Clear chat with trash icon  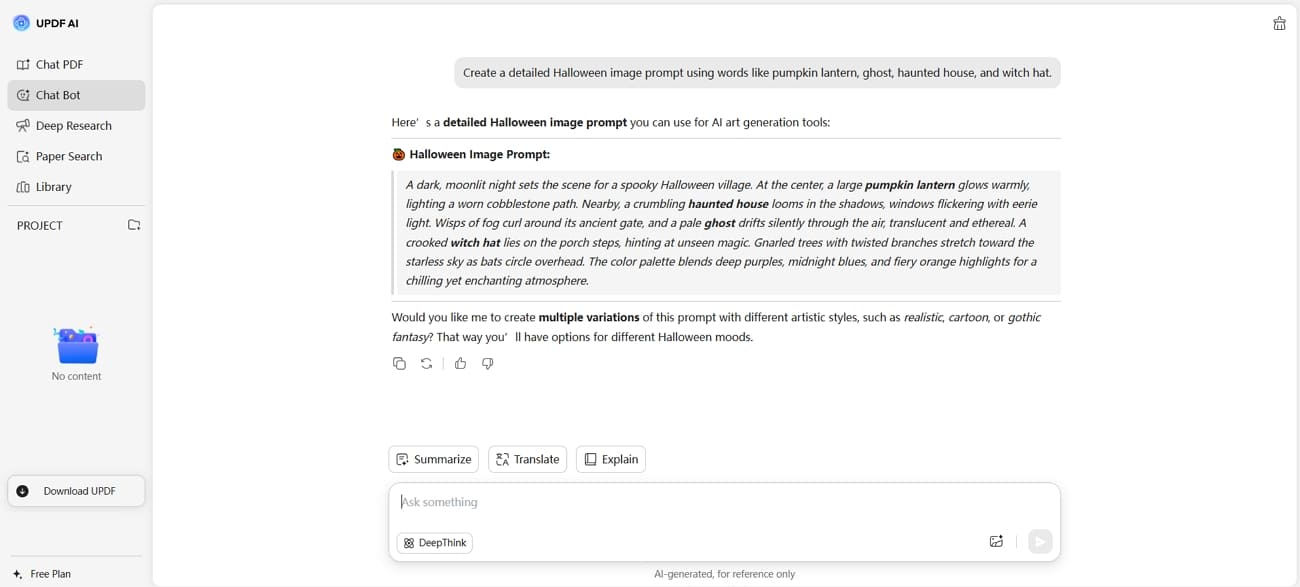[x=1279, y=24]
